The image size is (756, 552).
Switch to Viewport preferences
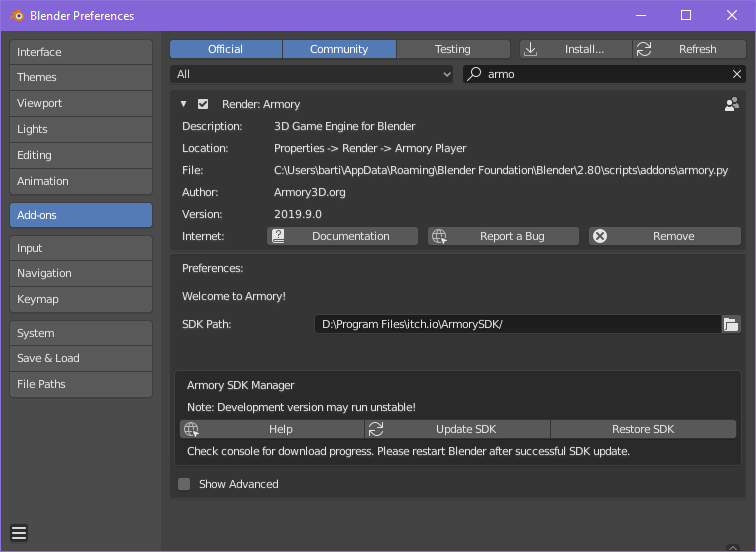tap(81, 103)
